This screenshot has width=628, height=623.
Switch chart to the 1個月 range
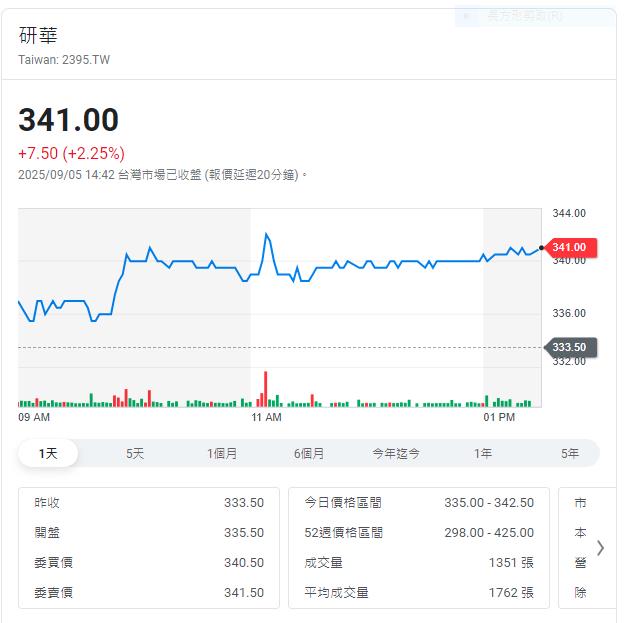coord(222,453)
